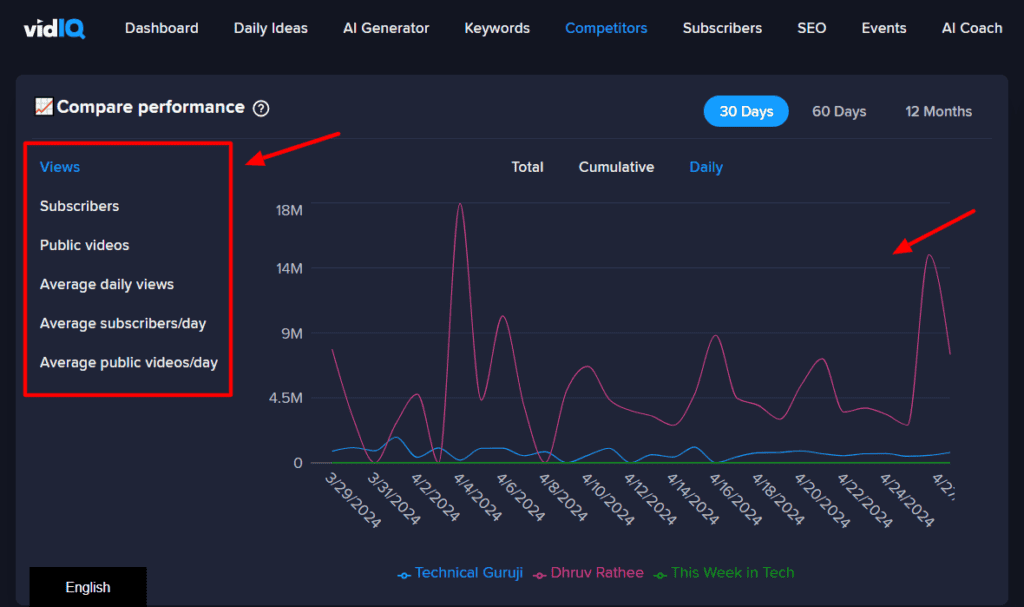Open the English language selector
This screenshot has height=607, width=1024.
(87, 587)
